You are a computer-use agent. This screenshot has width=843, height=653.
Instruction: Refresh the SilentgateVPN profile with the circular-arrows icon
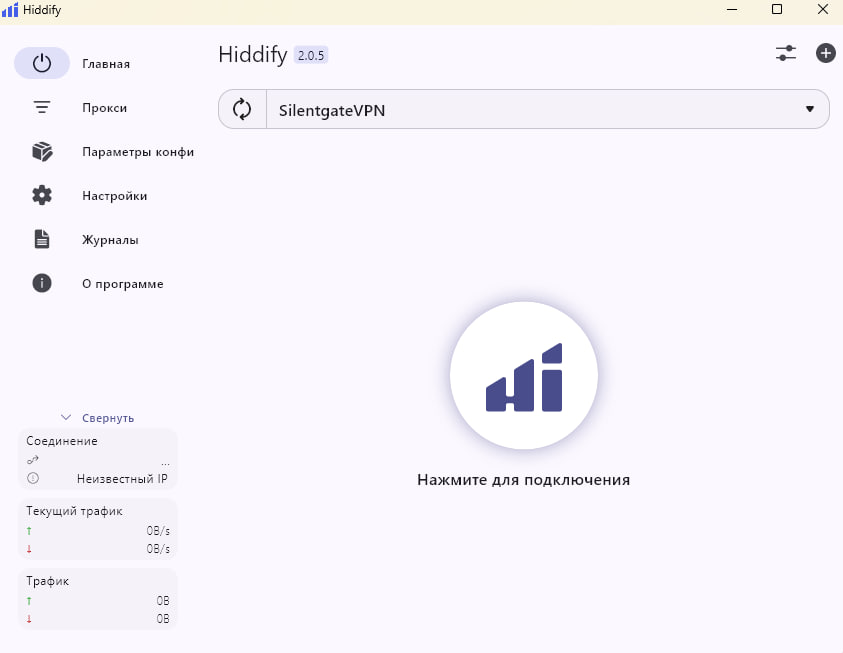(242, 109)
